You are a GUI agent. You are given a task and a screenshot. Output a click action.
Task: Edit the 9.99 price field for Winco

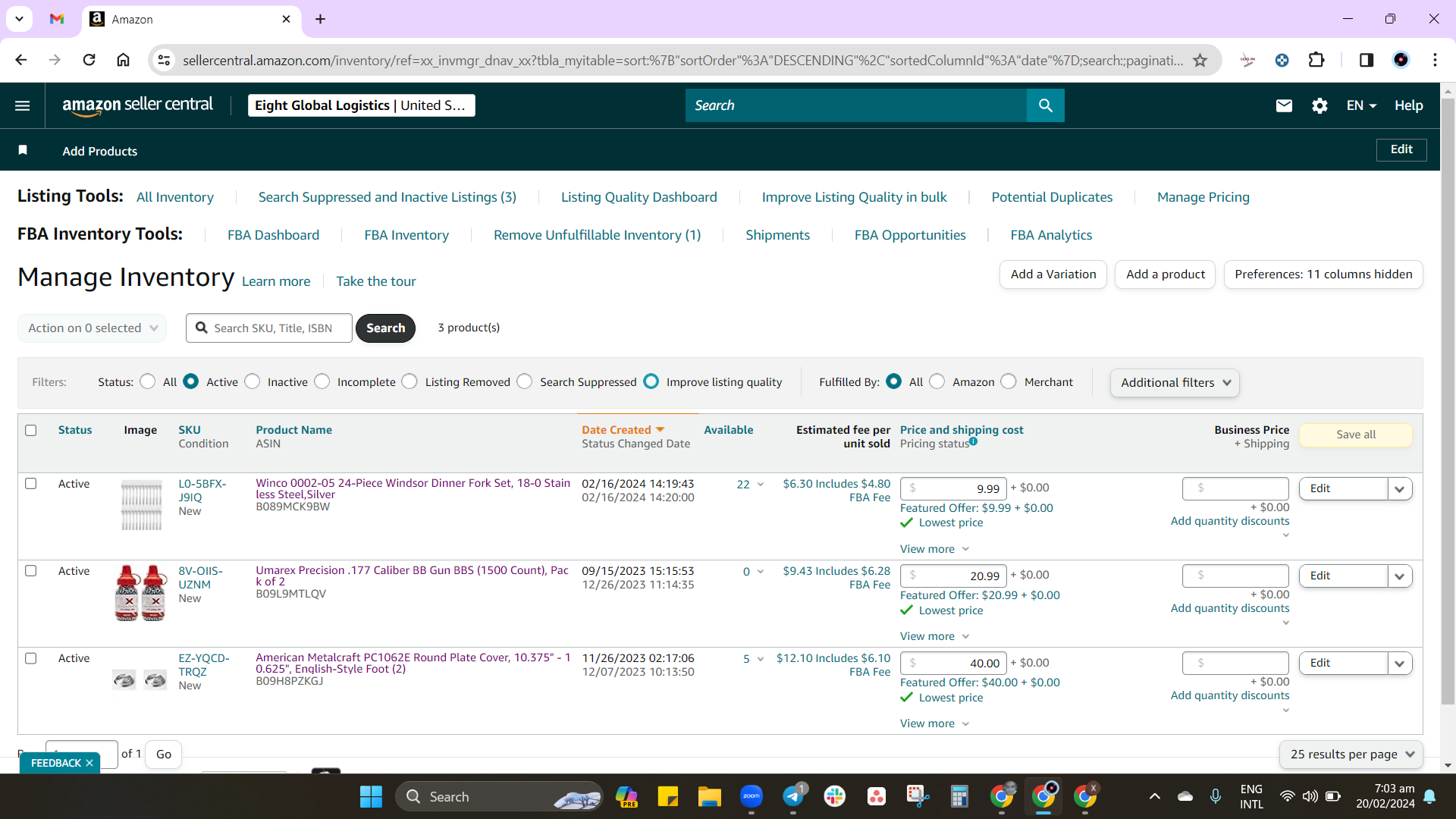(953, 489)
